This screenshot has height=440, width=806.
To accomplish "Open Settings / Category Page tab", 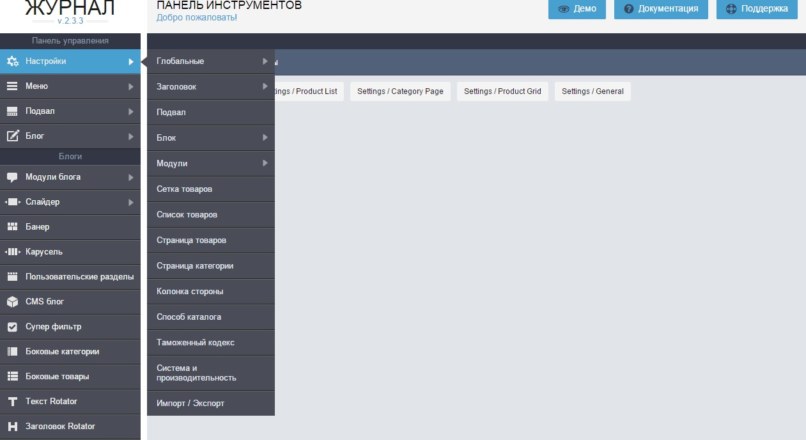I will click(400, 91).
